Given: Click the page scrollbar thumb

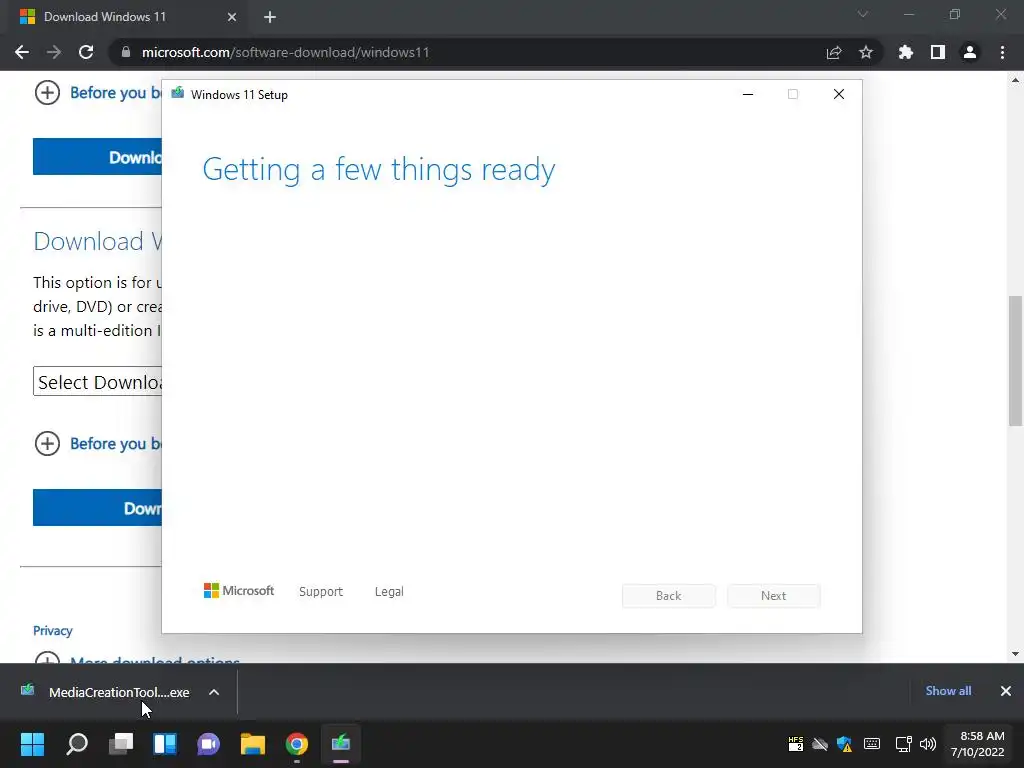Looking at the screenshot, I should click(x=1015, y=360).
